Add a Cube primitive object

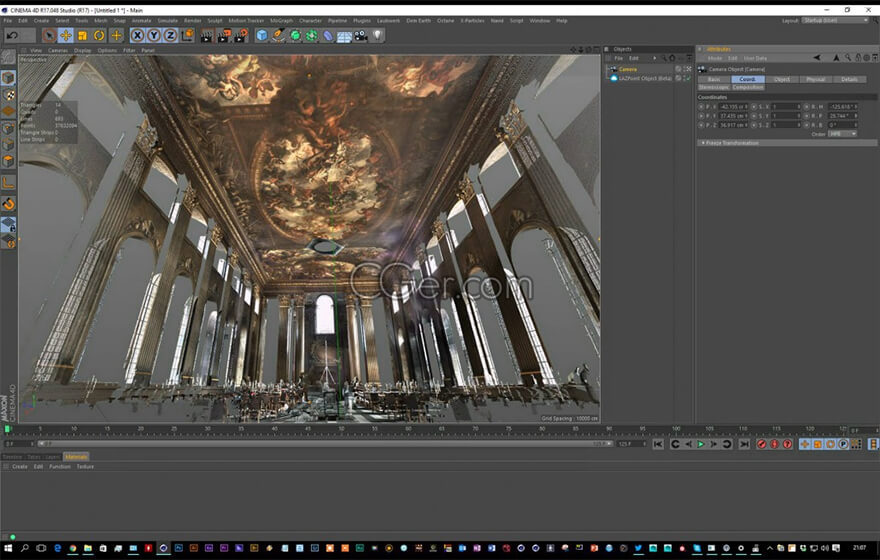click(262, 35)
